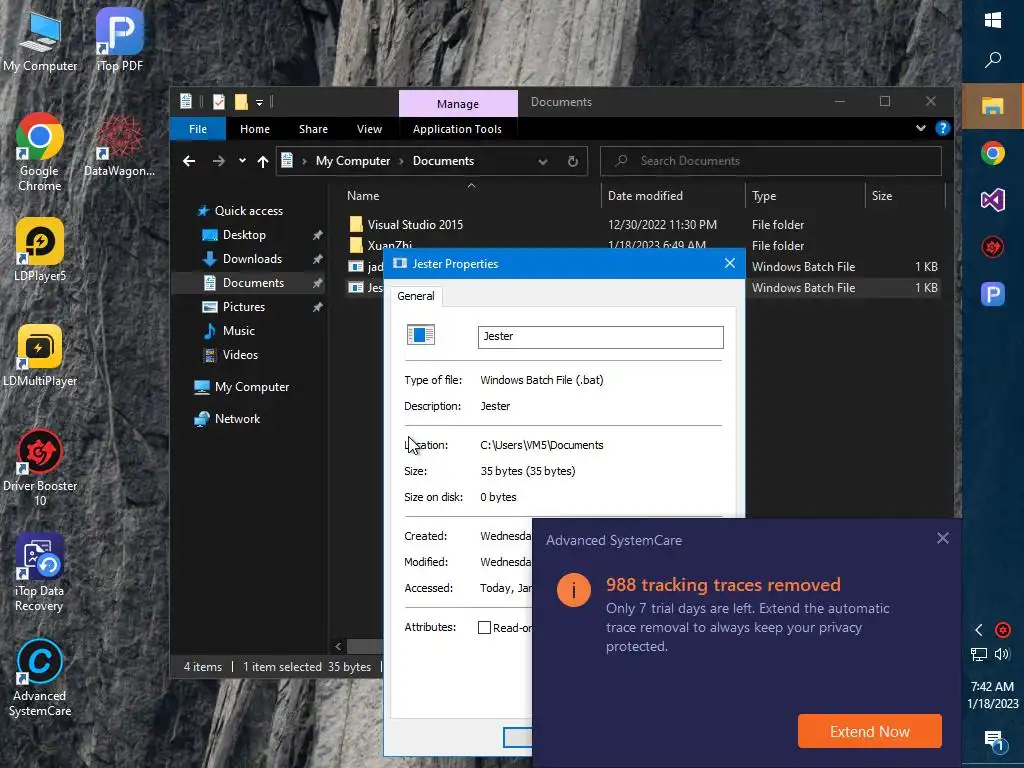The image size is (1024, 768).
Task: Select Desktop in navigation pane
Action: [244, 235]
